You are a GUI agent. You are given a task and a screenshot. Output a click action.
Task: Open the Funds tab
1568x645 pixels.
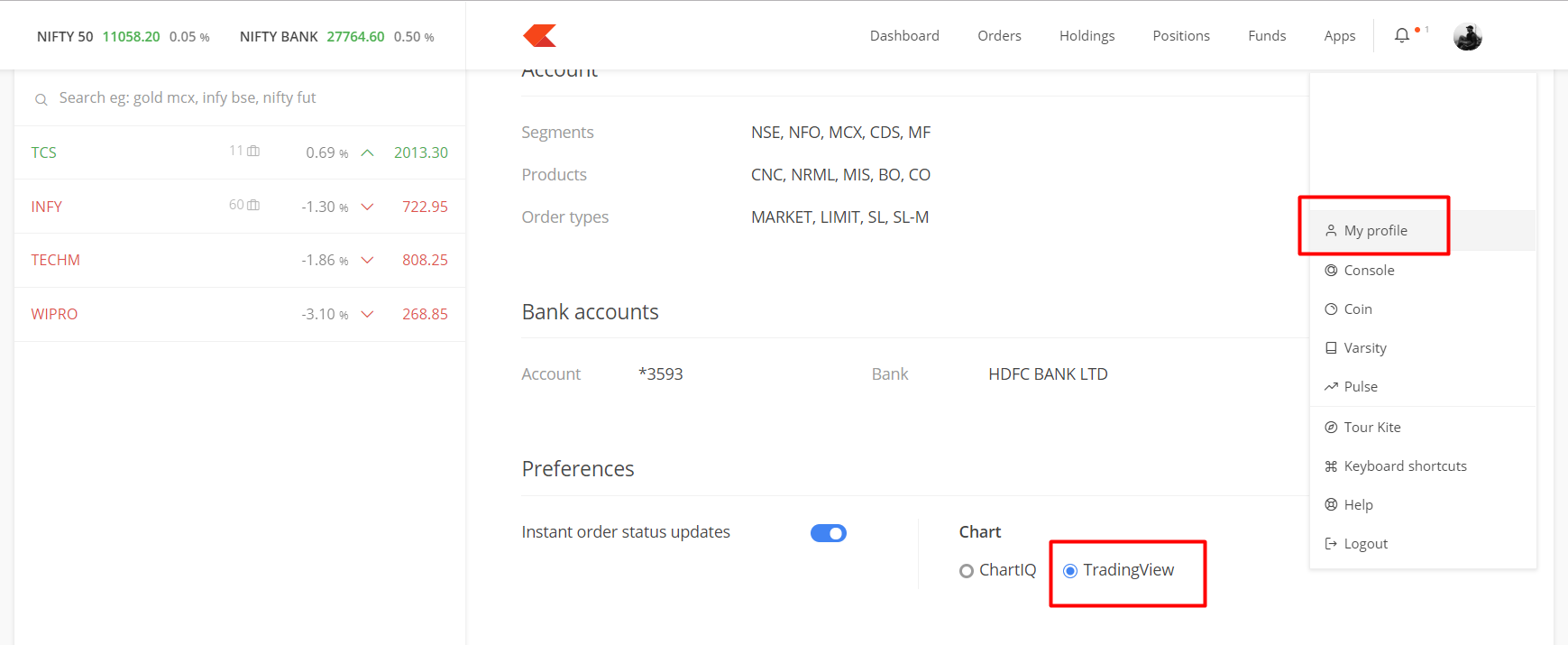(1267, 35)
